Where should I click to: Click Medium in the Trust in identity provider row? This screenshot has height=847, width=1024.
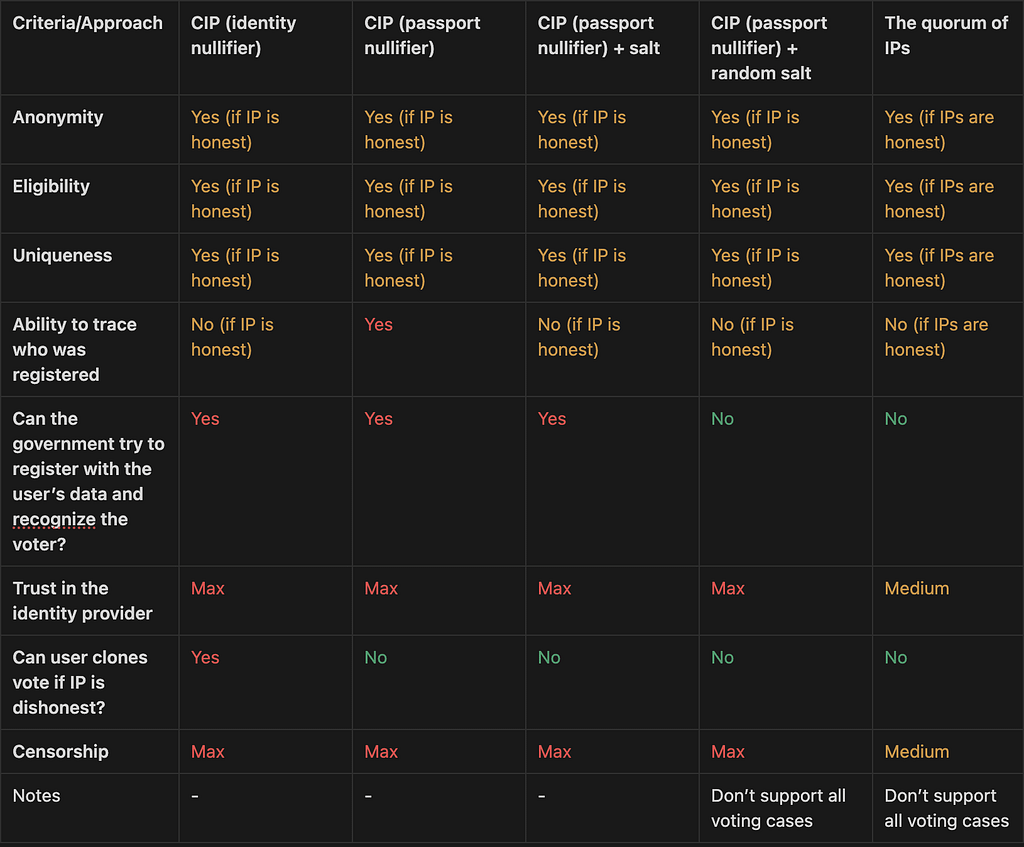(916, 588)
